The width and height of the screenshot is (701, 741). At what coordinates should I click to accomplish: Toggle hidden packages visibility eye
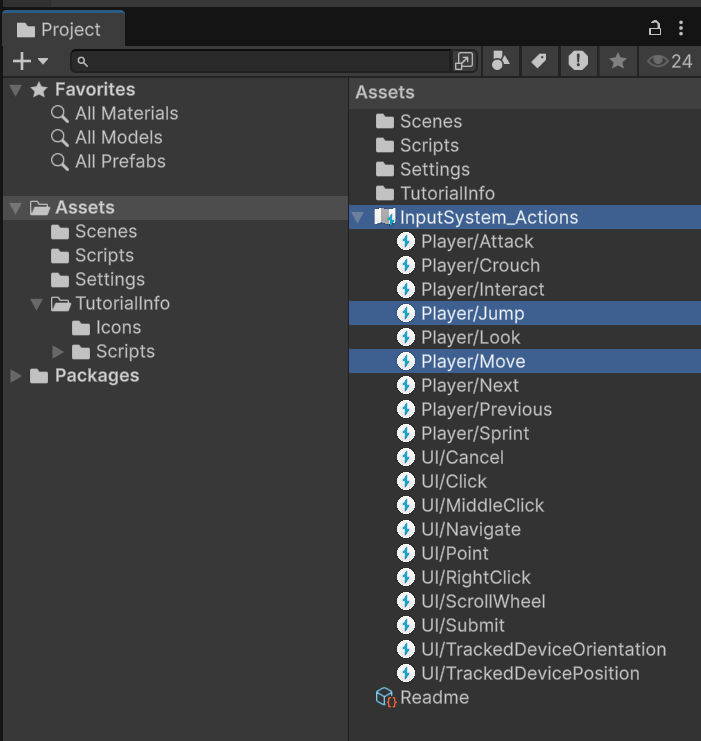pyautogui.click(x=669, y=61)
